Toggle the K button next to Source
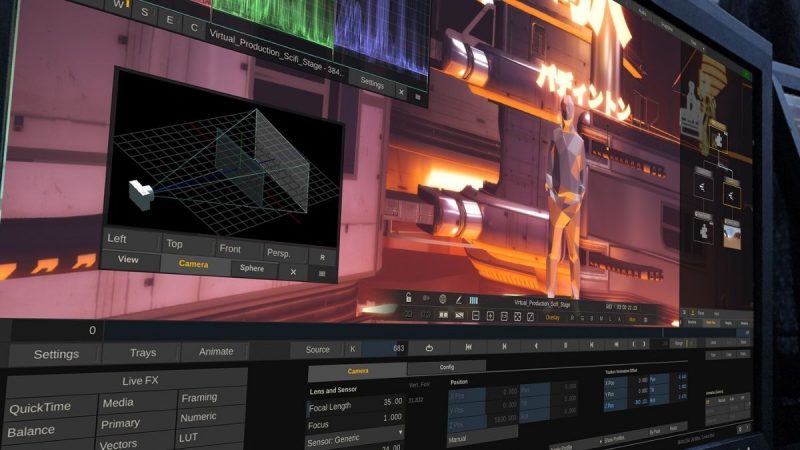800x450 pixels. [x=352, y=349]
